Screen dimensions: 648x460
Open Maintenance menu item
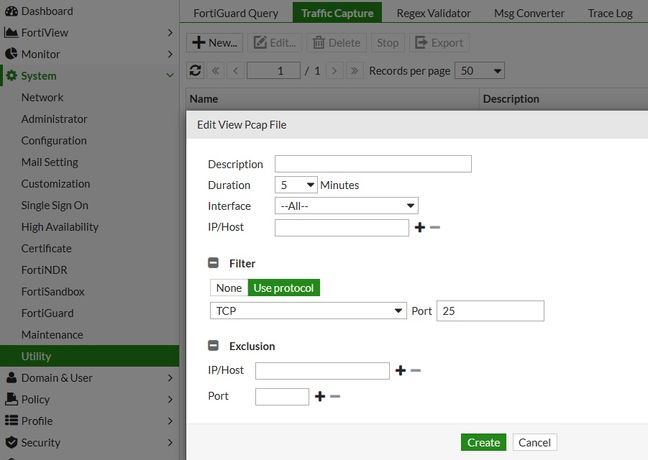52,334
